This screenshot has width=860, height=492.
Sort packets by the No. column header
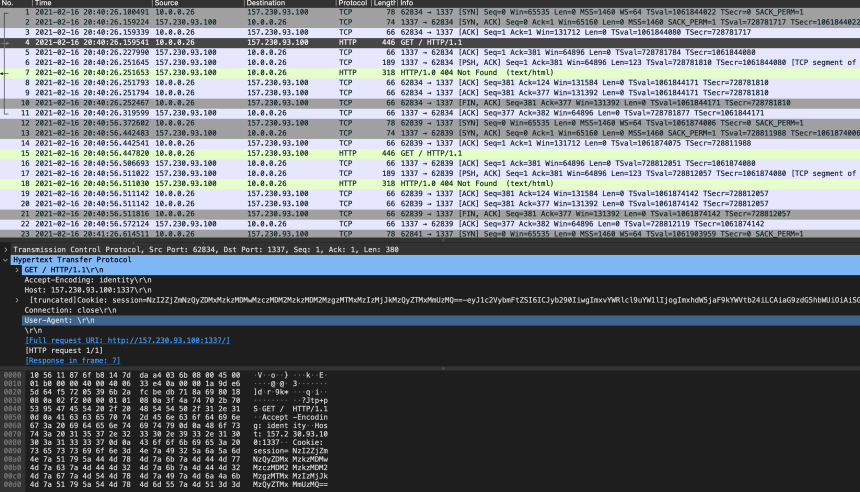[15, 3]
